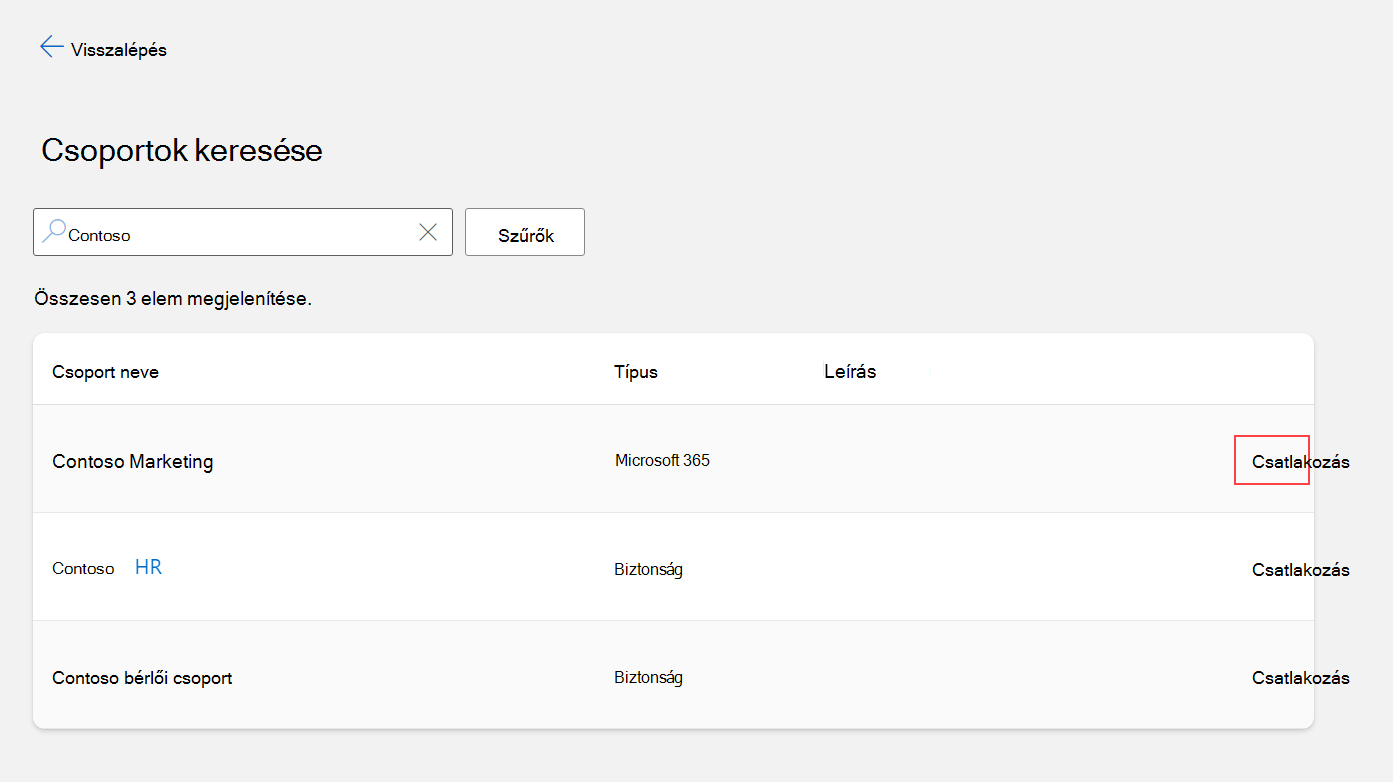Click the Összesen 3 elem results text
Image resolution: width=1393 pixels, height=782 pixels.
[173, 299]
